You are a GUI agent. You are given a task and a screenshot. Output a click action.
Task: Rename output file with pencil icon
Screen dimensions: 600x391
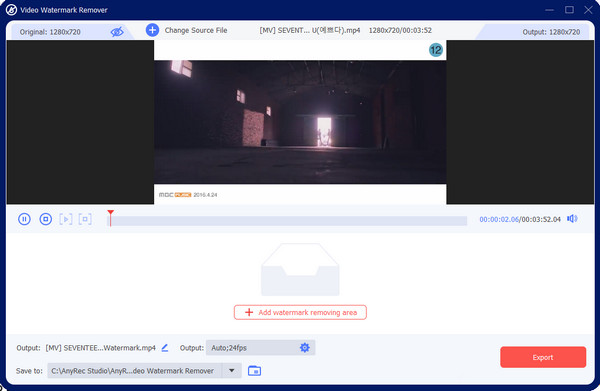(165, 348)
